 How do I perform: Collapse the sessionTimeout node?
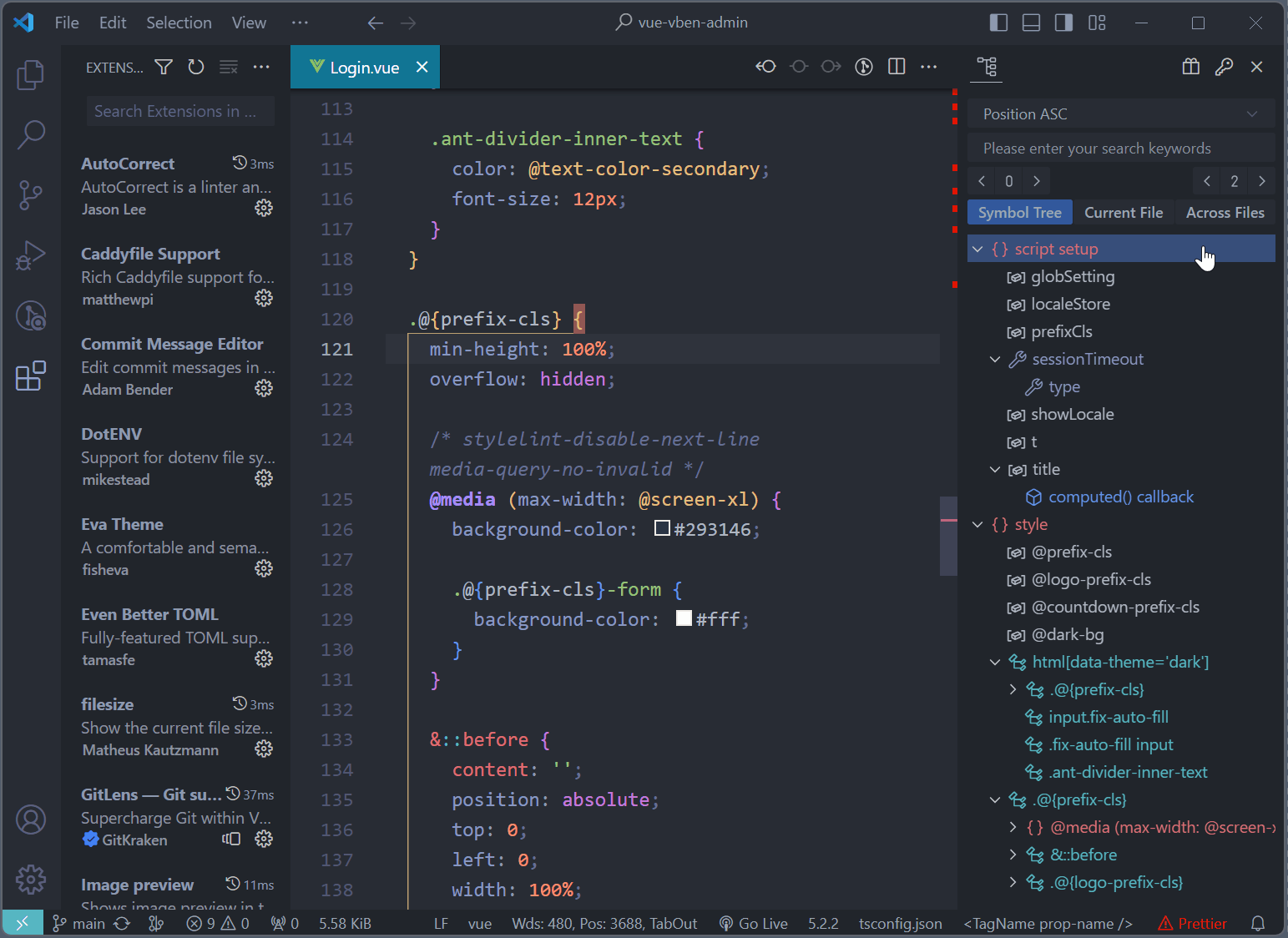pyautogui.click(x=995, y=359)
